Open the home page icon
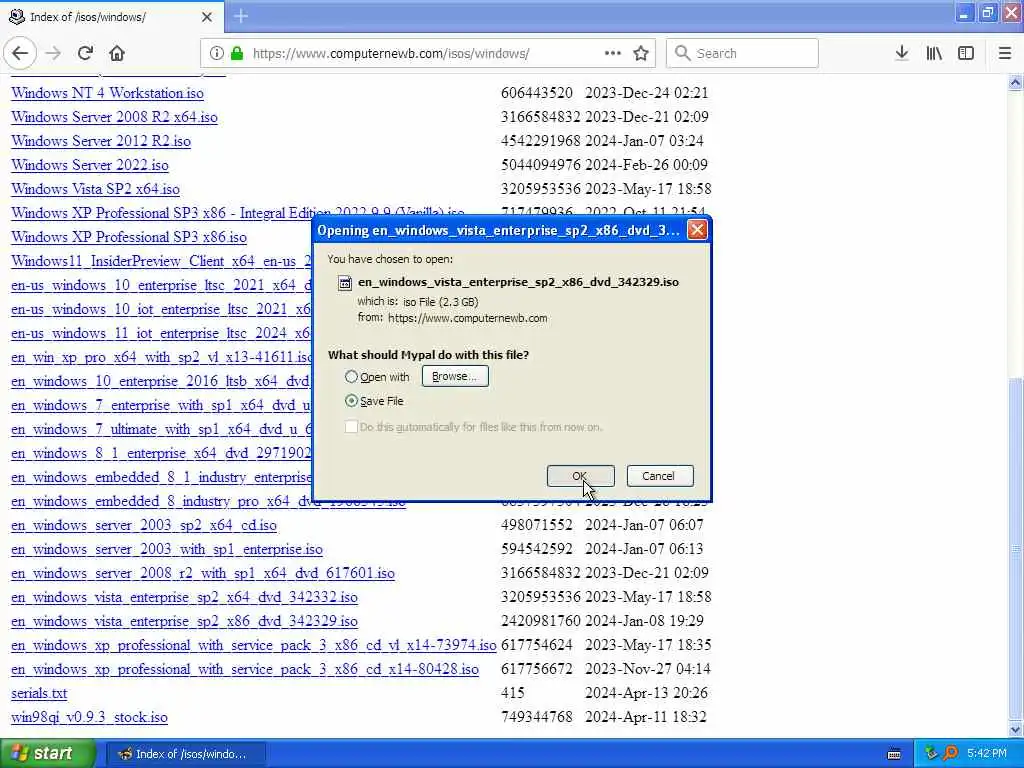Image resolution: width=1024 pixels, height=768 pixels. (x=117, y=53)
